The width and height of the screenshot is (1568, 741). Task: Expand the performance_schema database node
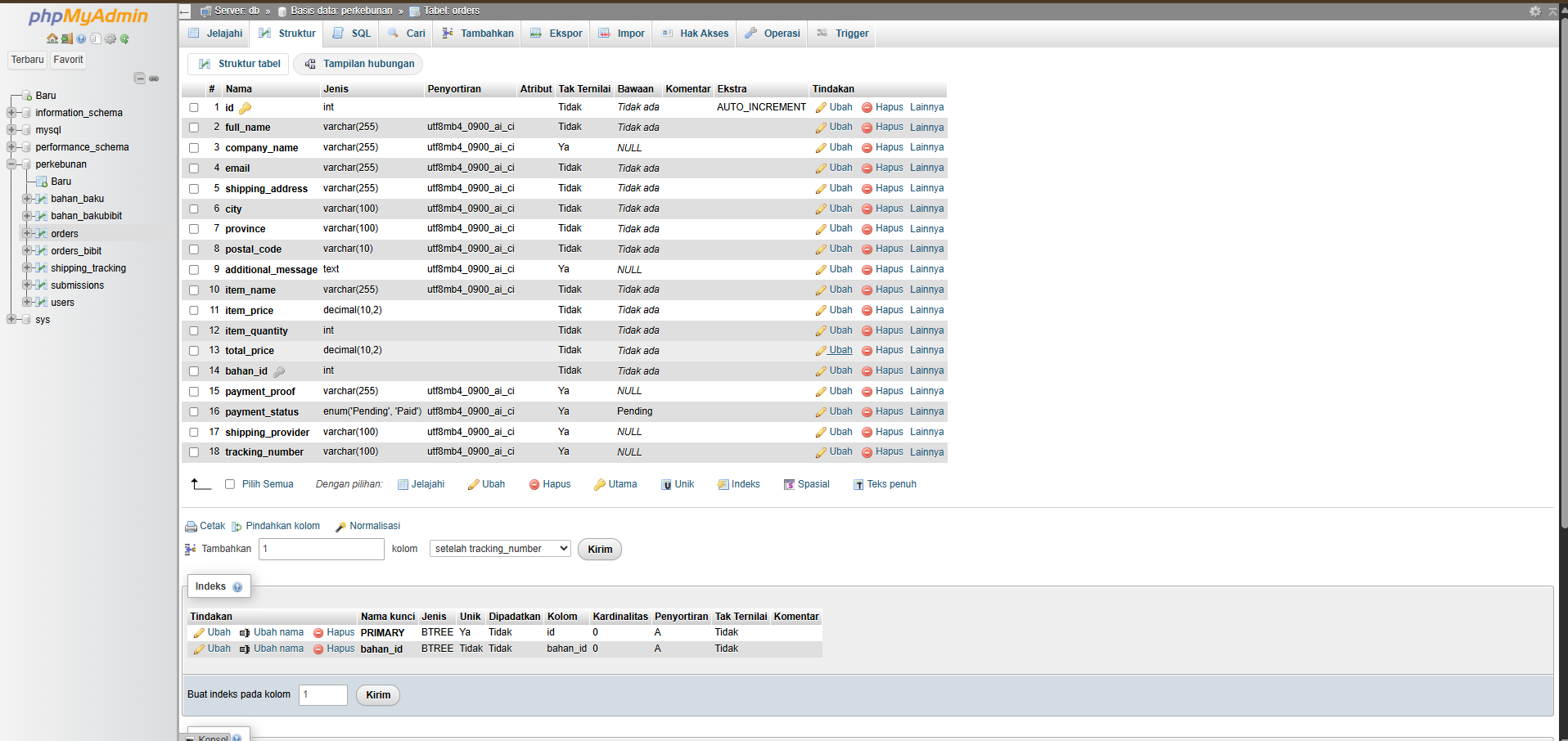pos(11,147)
